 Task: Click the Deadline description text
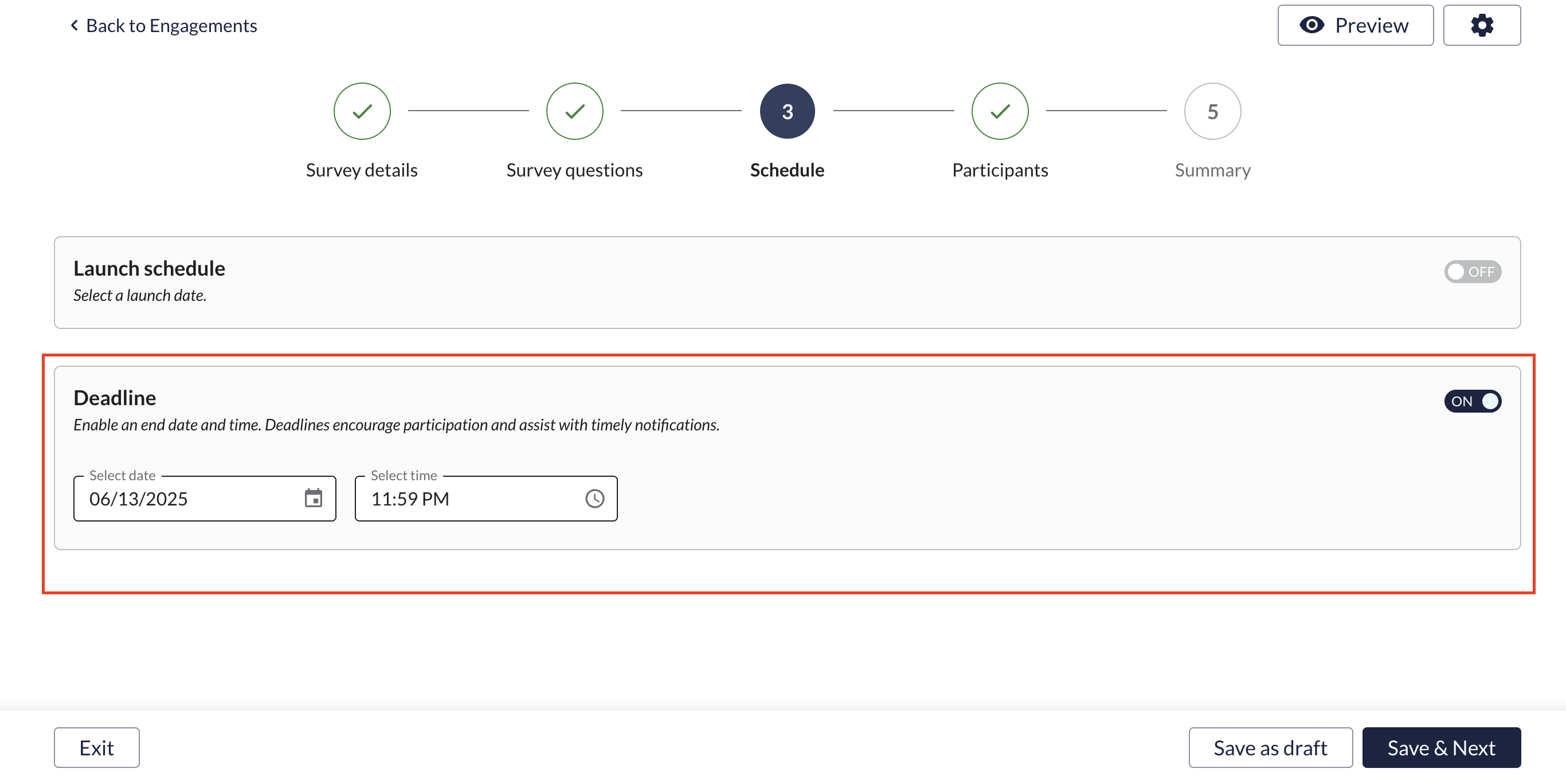coord(396,425)
